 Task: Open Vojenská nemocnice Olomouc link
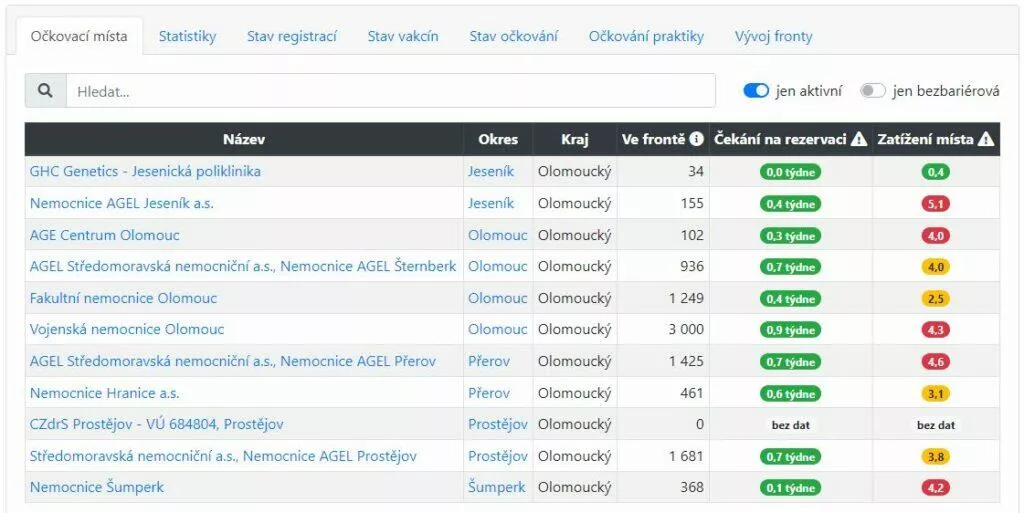tap(127, 330)
